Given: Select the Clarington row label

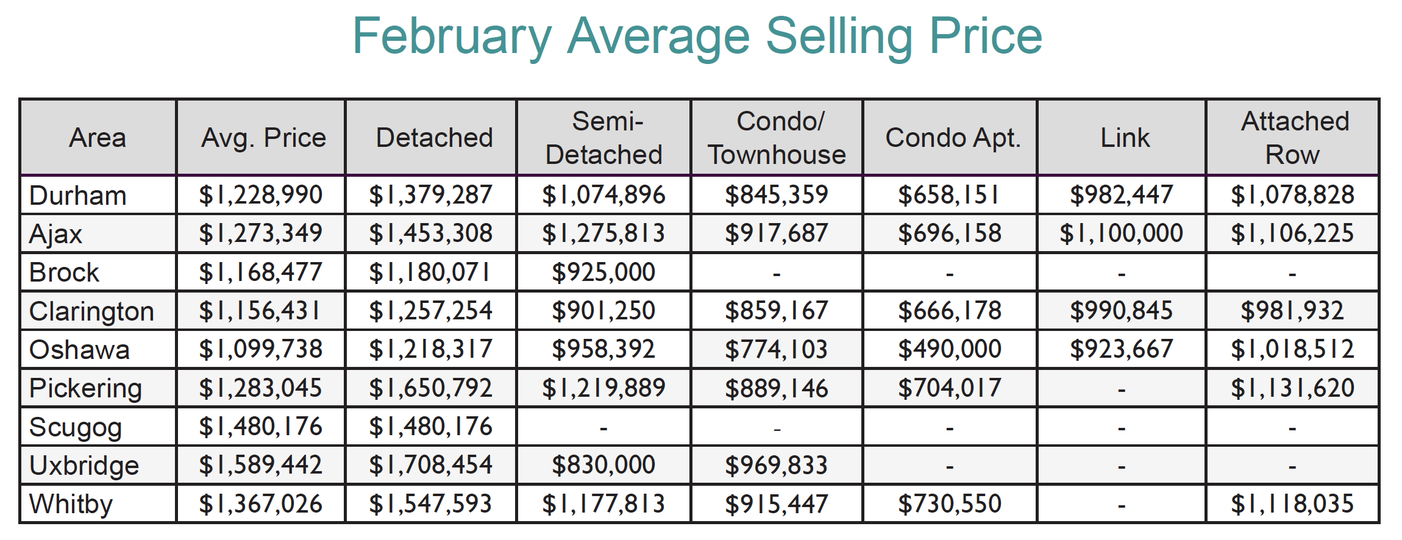Looking at the screenshot, I should (92, 311).
